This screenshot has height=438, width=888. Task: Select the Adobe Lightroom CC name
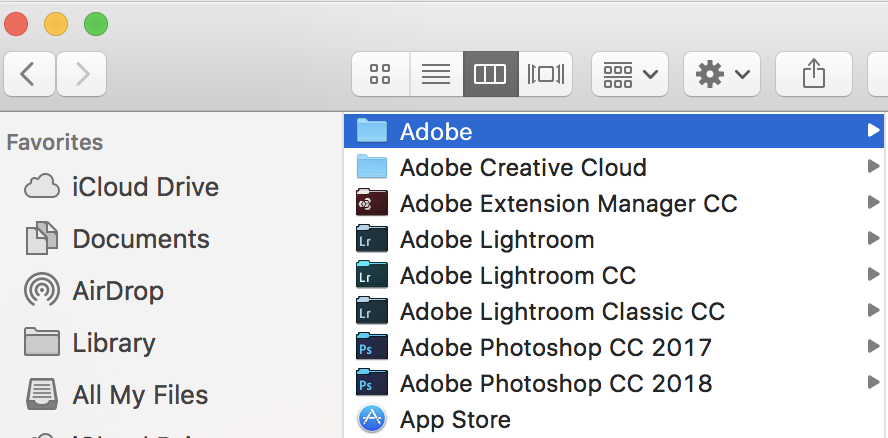[x=518, y=276]
